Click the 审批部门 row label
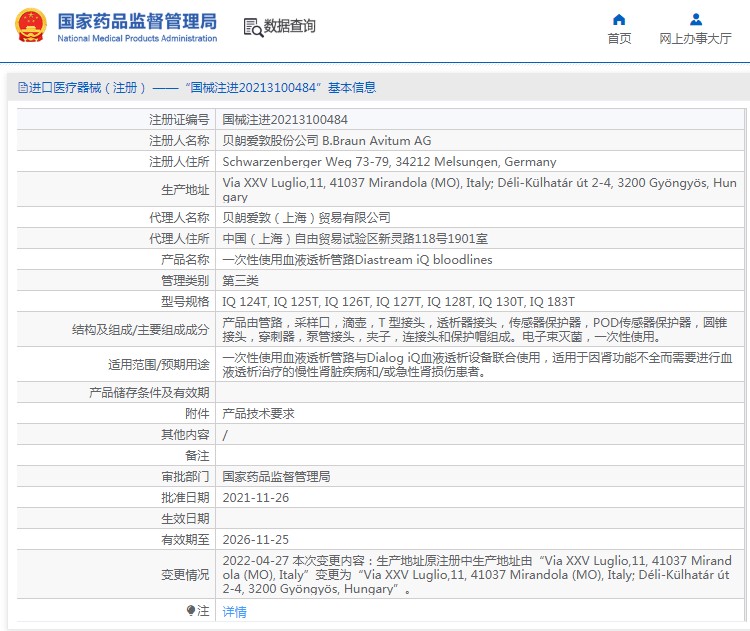Image resolution: width=750 pixels, height=631 pixels. coord(185,476)
